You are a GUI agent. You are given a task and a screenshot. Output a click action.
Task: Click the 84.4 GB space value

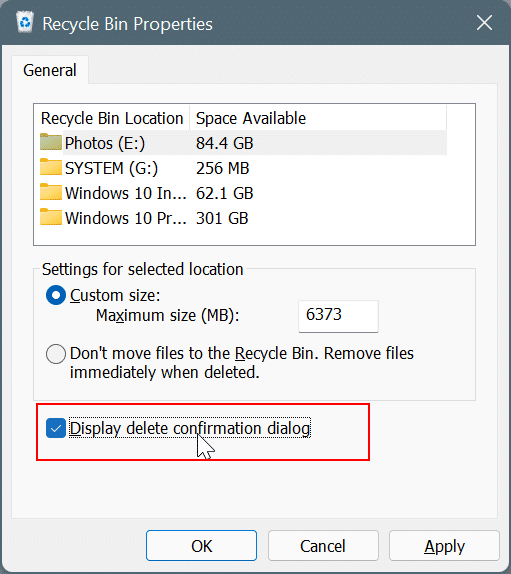pos(224,143)
